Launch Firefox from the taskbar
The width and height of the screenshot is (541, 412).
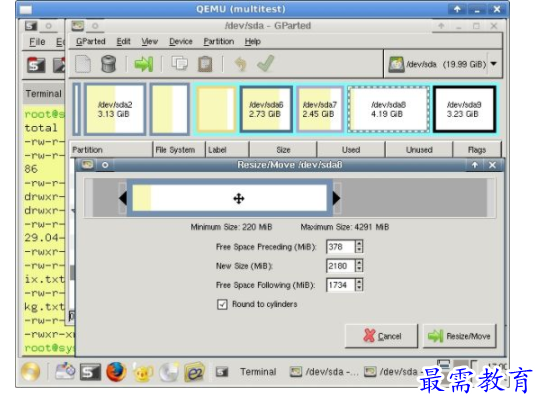[x=116, y=372]
